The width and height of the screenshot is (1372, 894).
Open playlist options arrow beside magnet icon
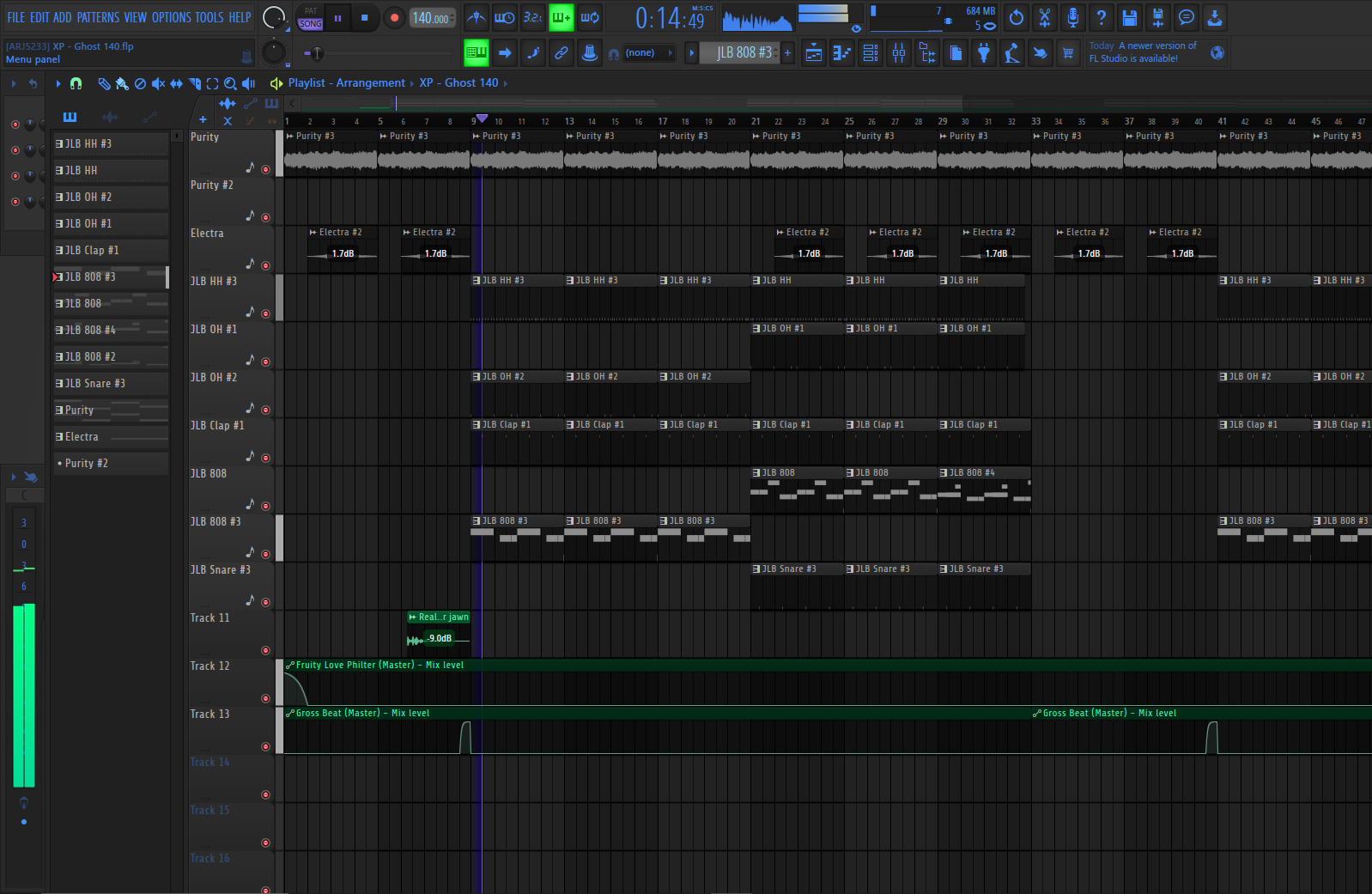[58, 83]
